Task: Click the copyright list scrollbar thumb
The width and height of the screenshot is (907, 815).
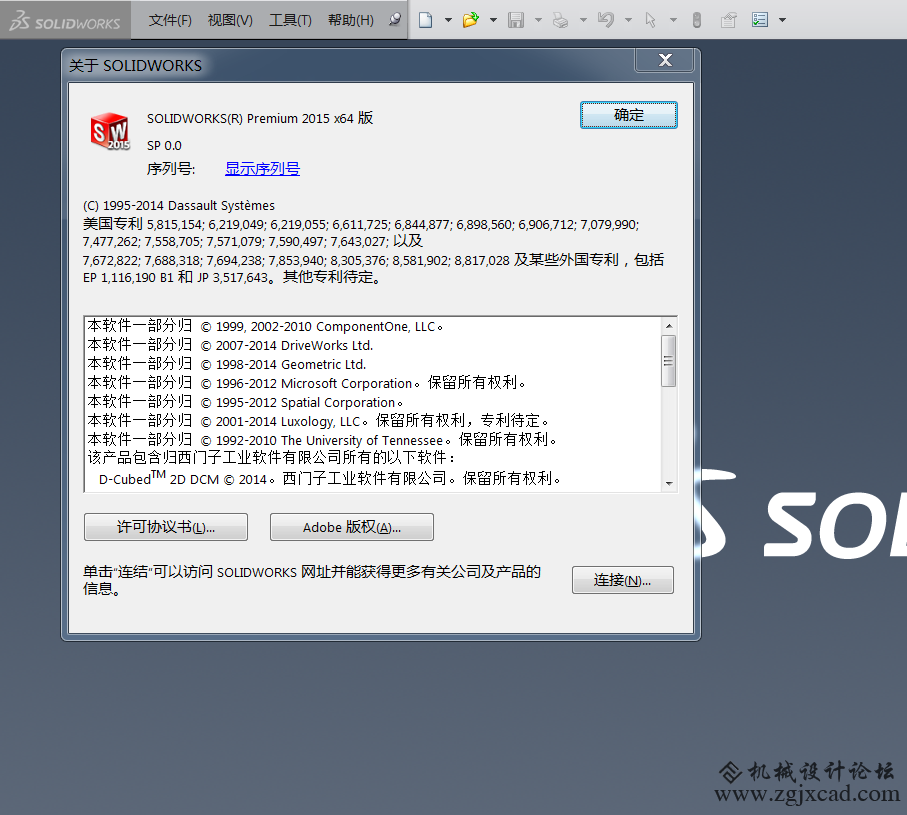Action: (669, 361)
